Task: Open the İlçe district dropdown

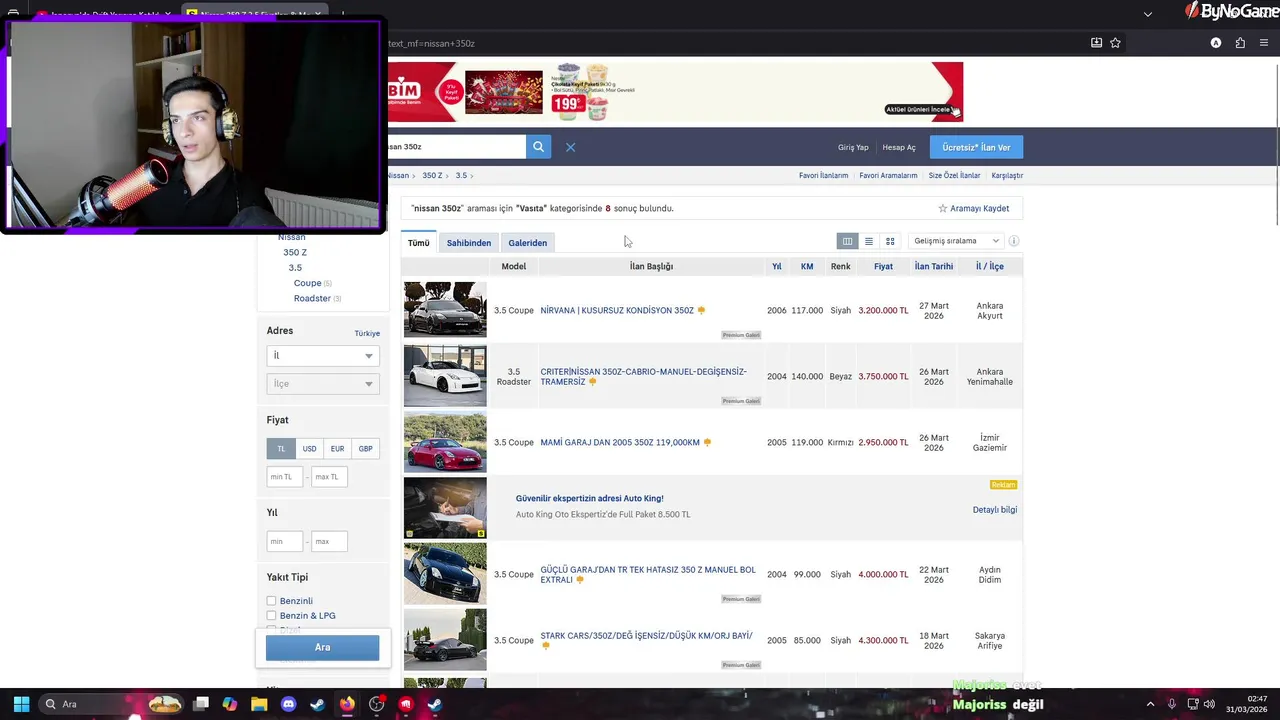Action: pos(323,384)
